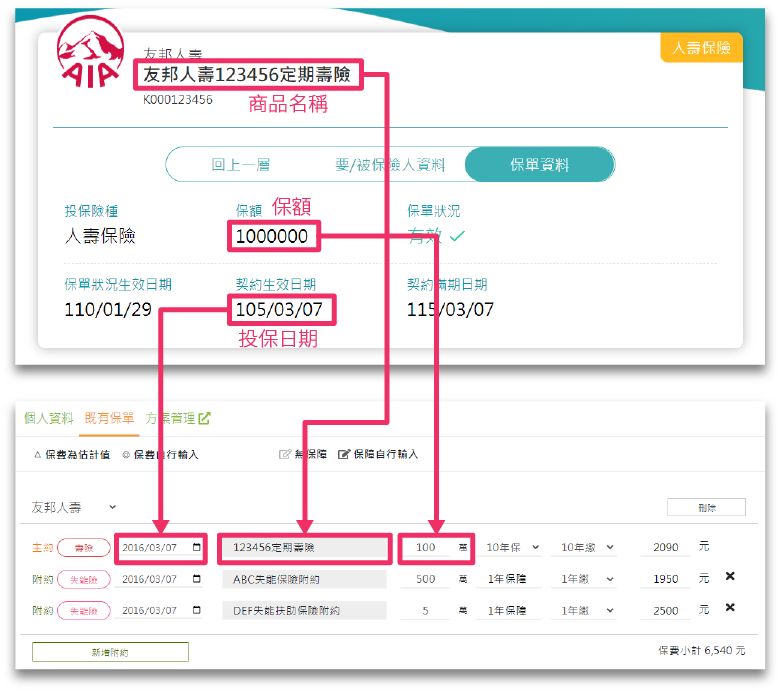Click the 失能險 tag on DEF失能扶助保險附約 row
The image size is (781, 692).
pos(84,611)
